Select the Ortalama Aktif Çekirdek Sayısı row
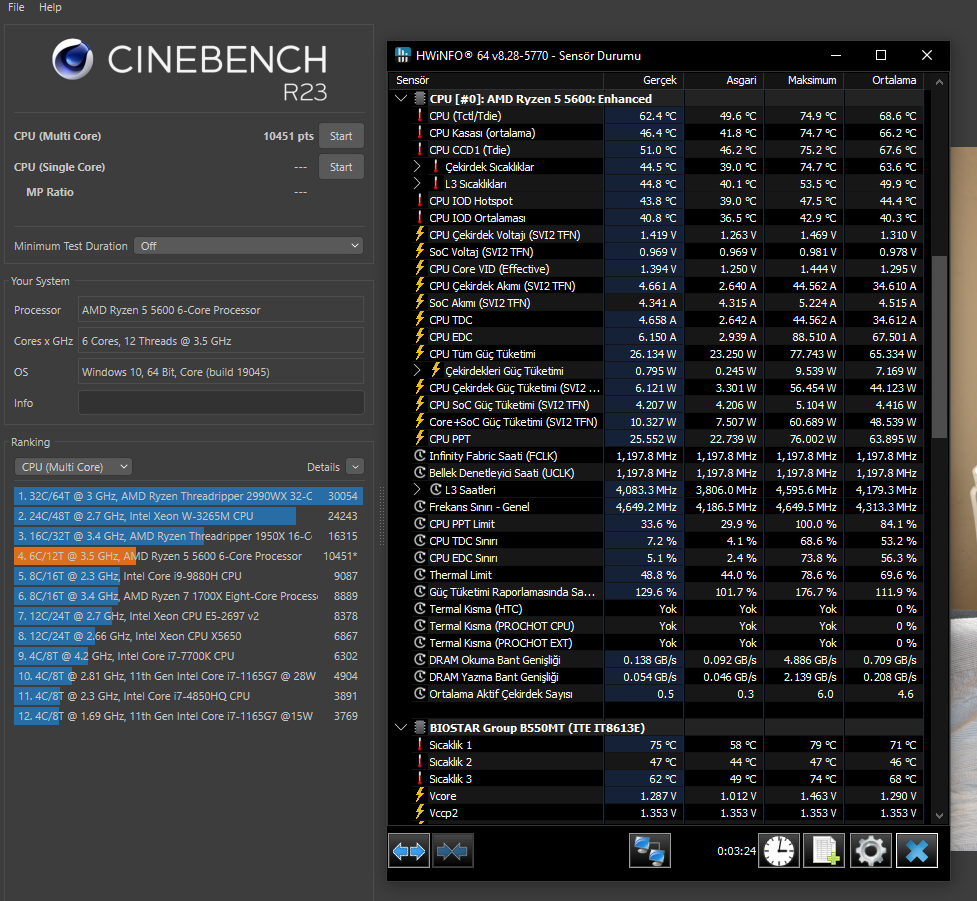 (657, 694)
